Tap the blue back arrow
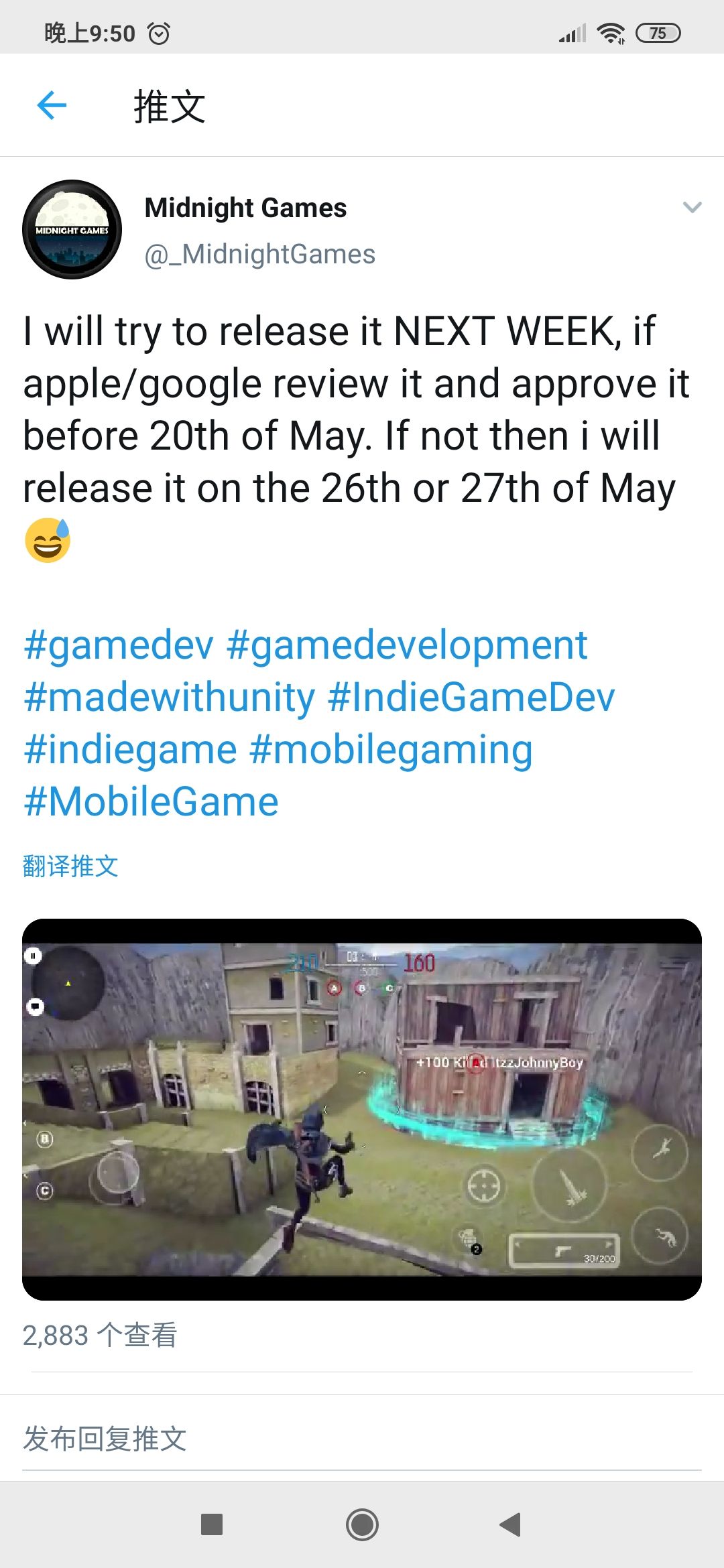This screenshot has width=724, height=1568. 52,105
